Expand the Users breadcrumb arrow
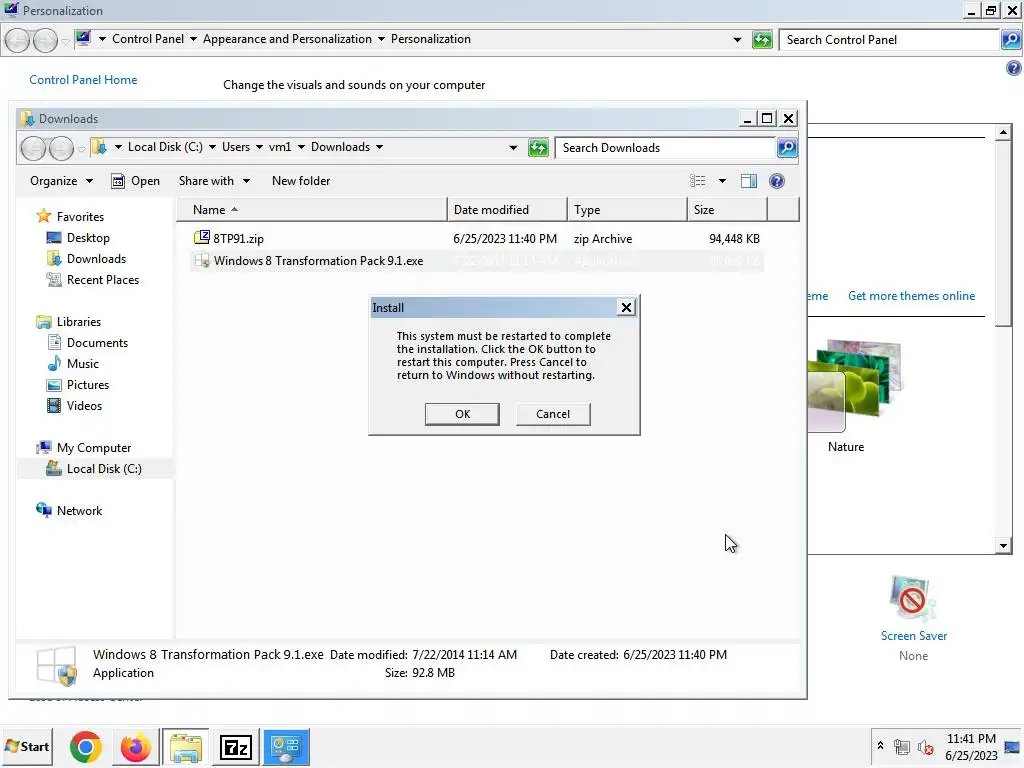 click(259, 148)
